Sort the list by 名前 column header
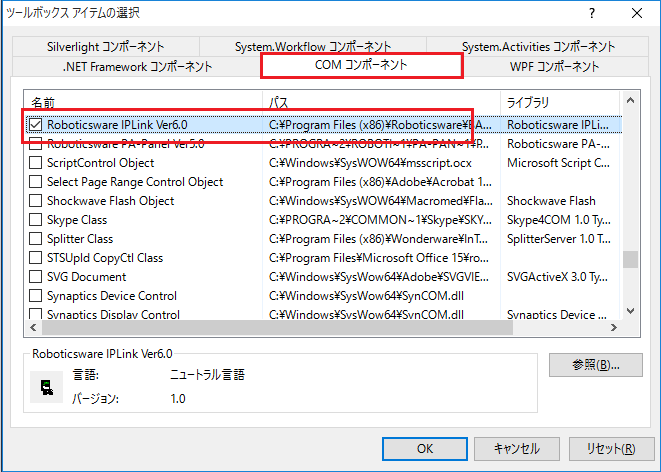661x472 pixels. [140, 103]
